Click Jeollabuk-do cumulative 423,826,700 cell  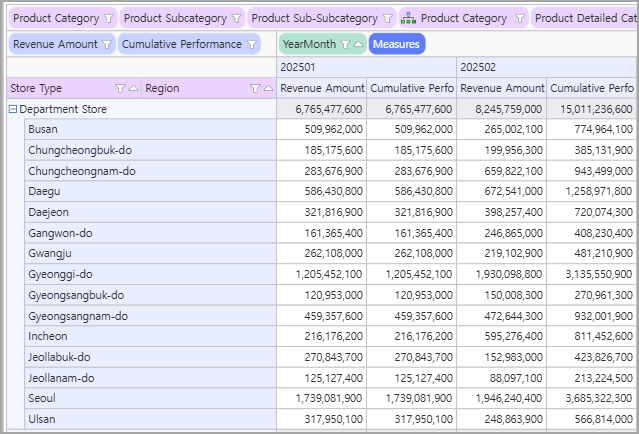click(x=591, y=357)
